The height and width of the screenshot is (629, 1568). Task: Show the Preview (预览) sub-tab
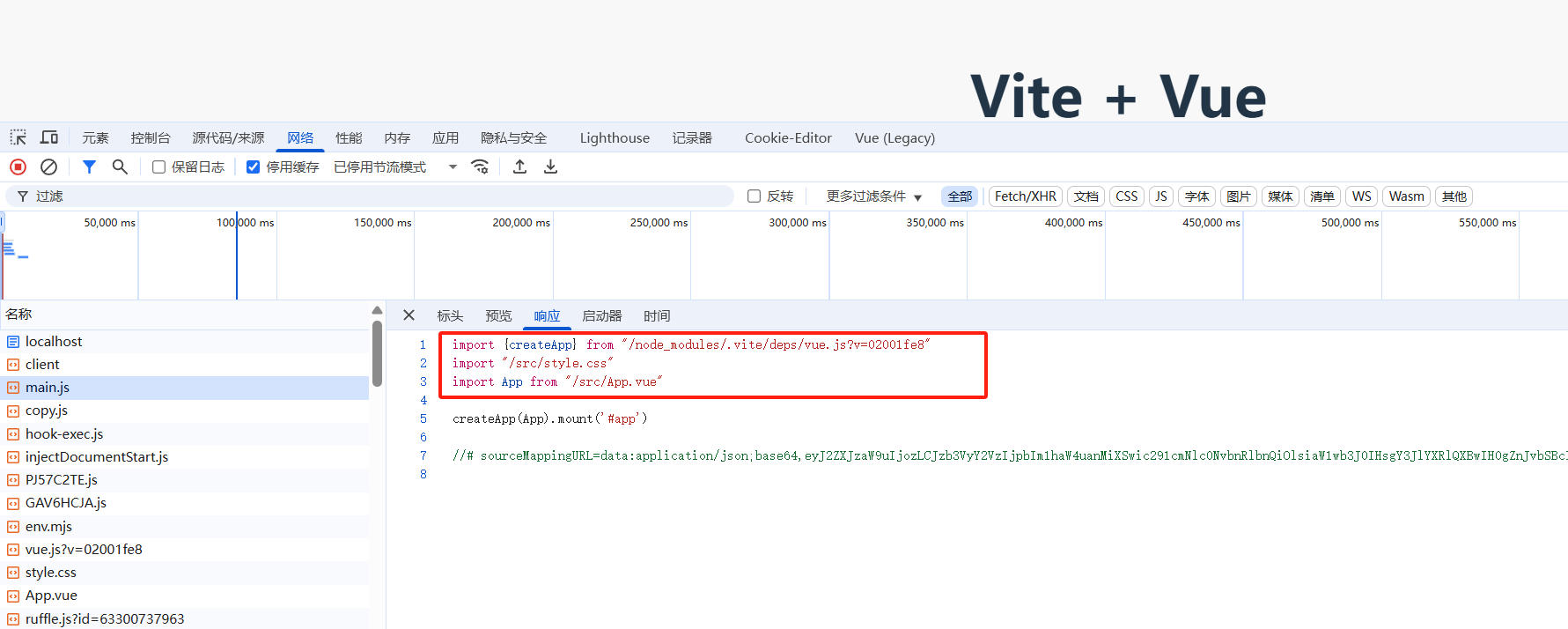tap(498, 315)
